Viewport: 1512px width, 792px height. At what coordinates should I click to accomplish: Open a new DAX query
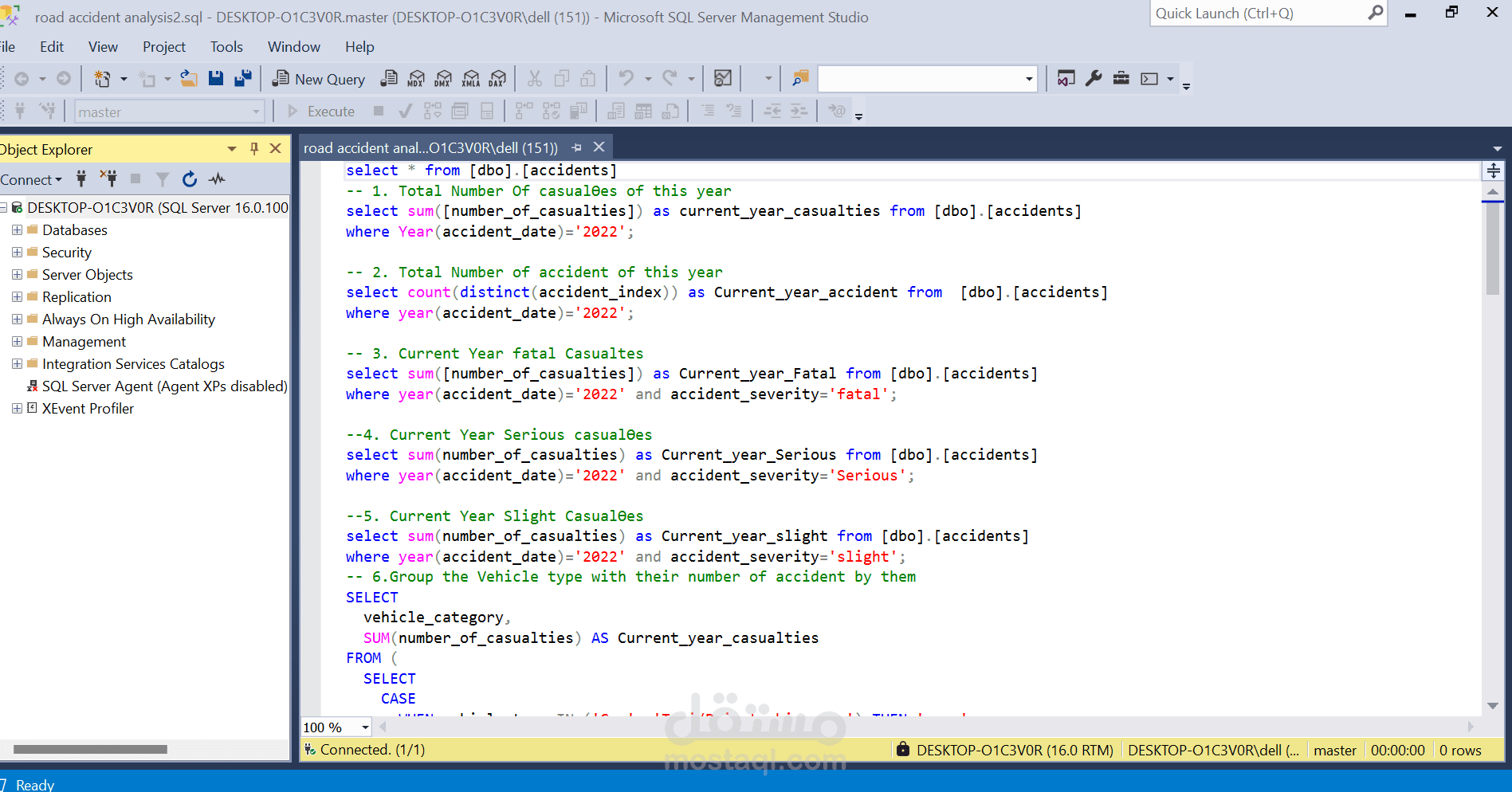pos(498,79)
